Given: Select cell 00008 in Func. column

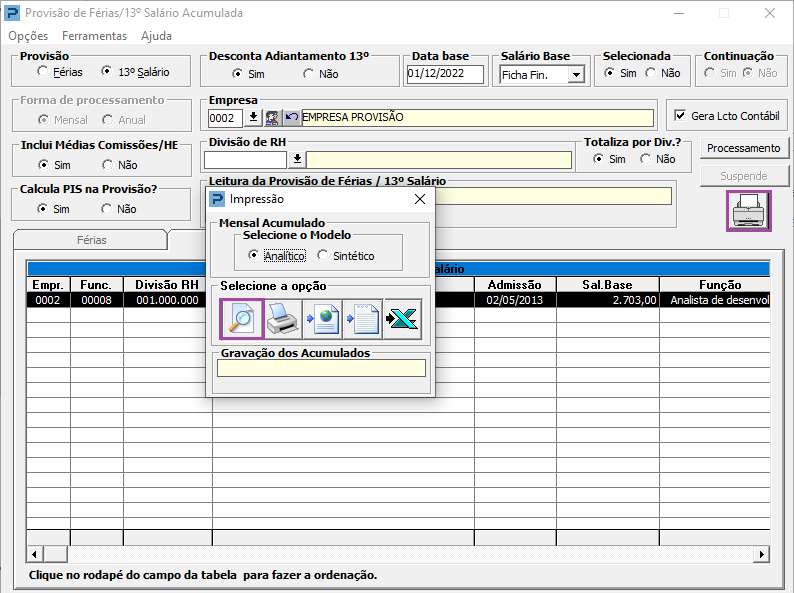Looking at the screenshot, I should pyautogui.click(x=96, y=300).
